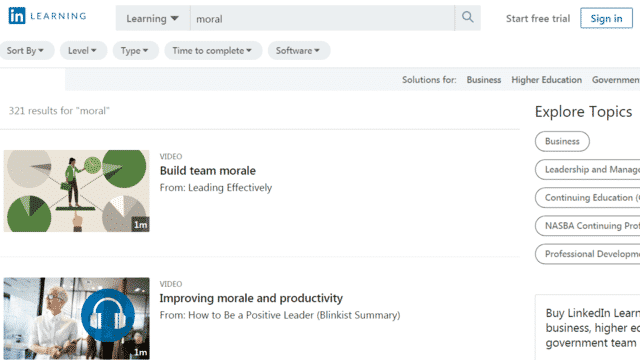The width and height of the screenshot is (640, 360).
Task: Expand the Time to complete filter
Action: (x=213, y=51)
